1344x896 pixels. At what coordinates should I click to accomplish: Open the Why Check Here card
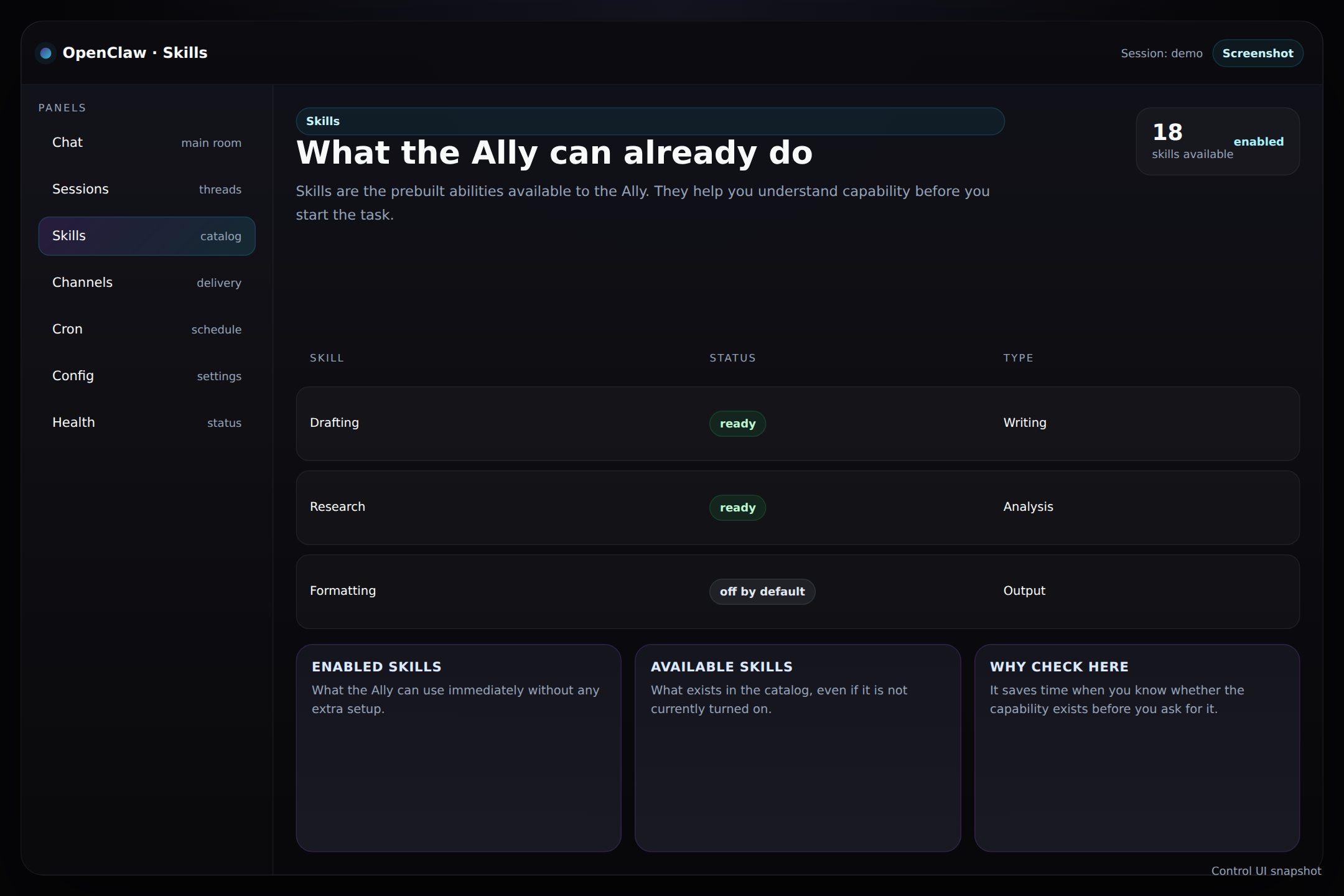pos(1137,748)
